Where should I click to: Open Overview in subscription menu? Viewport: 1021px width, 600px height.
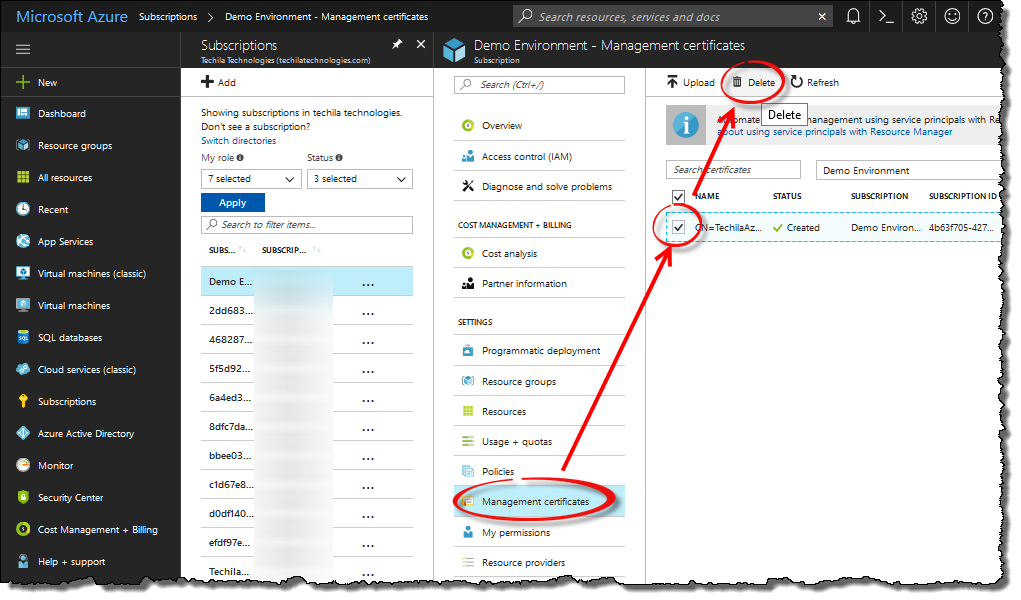(x=539, y=126)
